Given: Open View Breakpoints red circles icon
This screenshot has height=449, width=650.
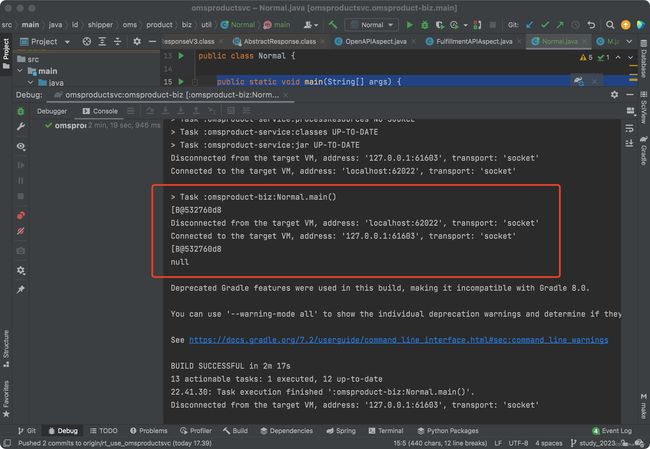Looking at the screenshot, I should [21, 215].
